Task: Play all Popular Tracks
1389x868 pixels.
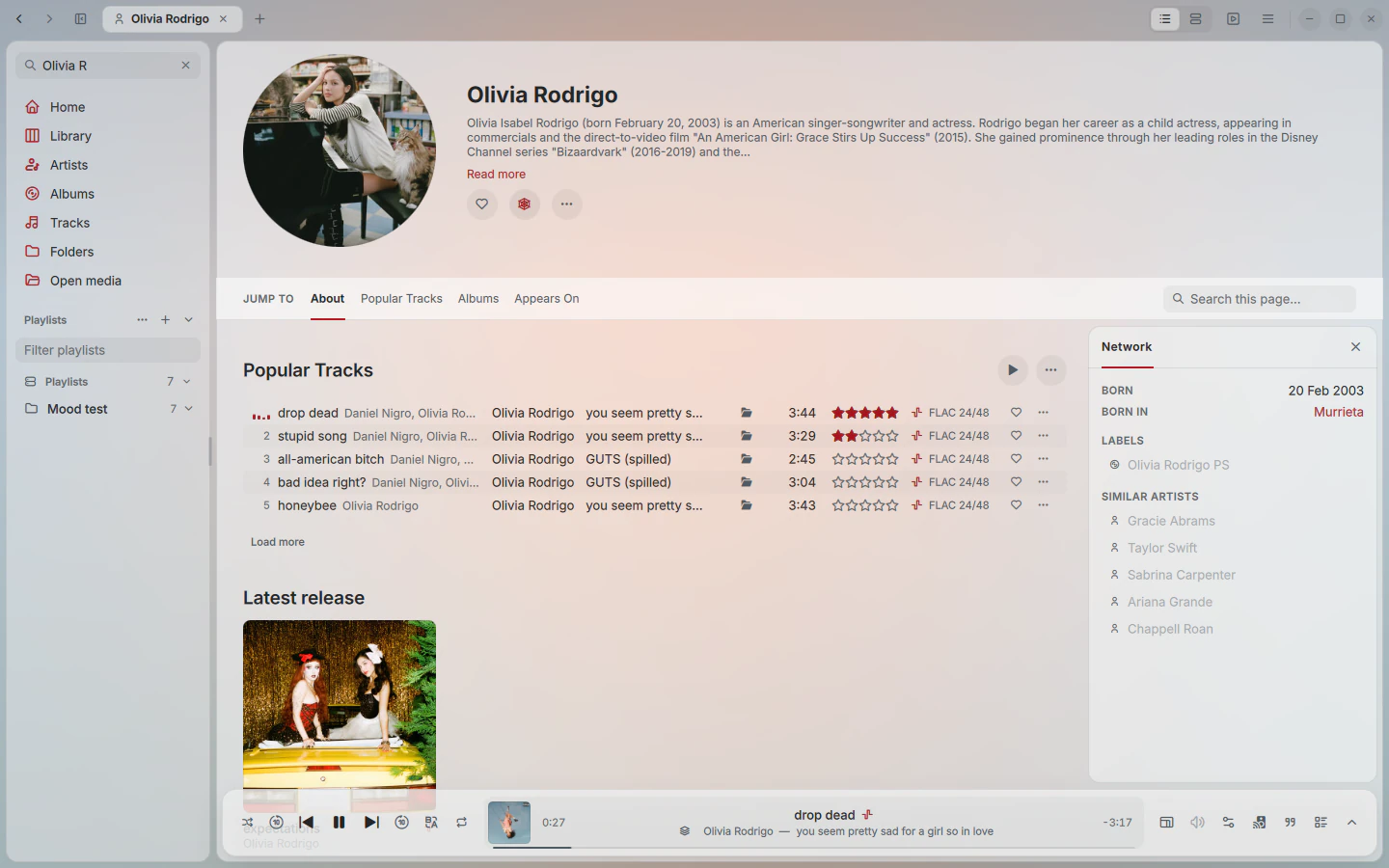Action: click(1013, 369)
